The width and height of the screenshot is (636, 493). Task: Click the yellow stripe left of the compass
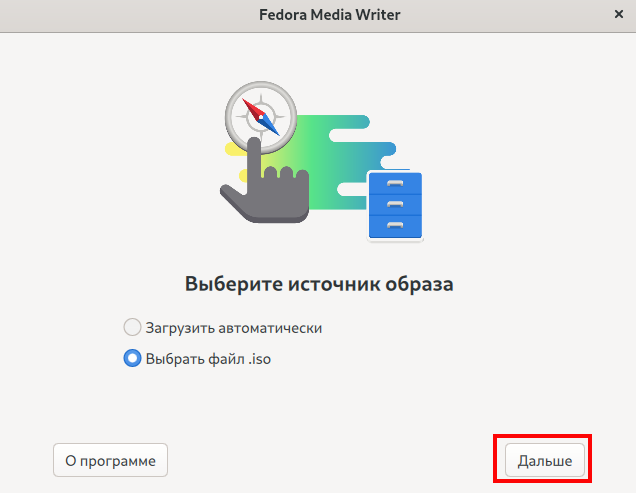tap(230, 148)
